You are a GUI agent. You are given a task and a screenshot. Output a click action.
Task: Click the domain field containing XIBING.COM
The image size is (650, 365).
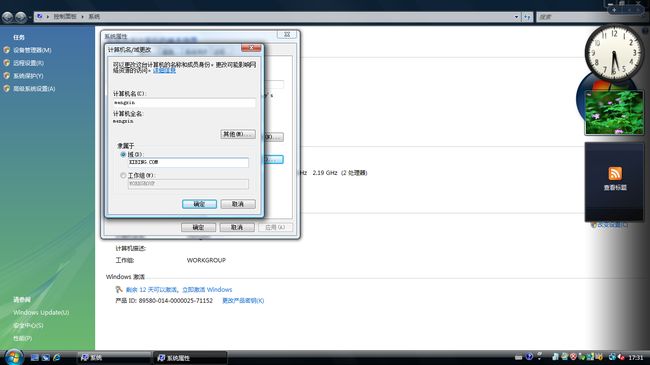[188, 162]
